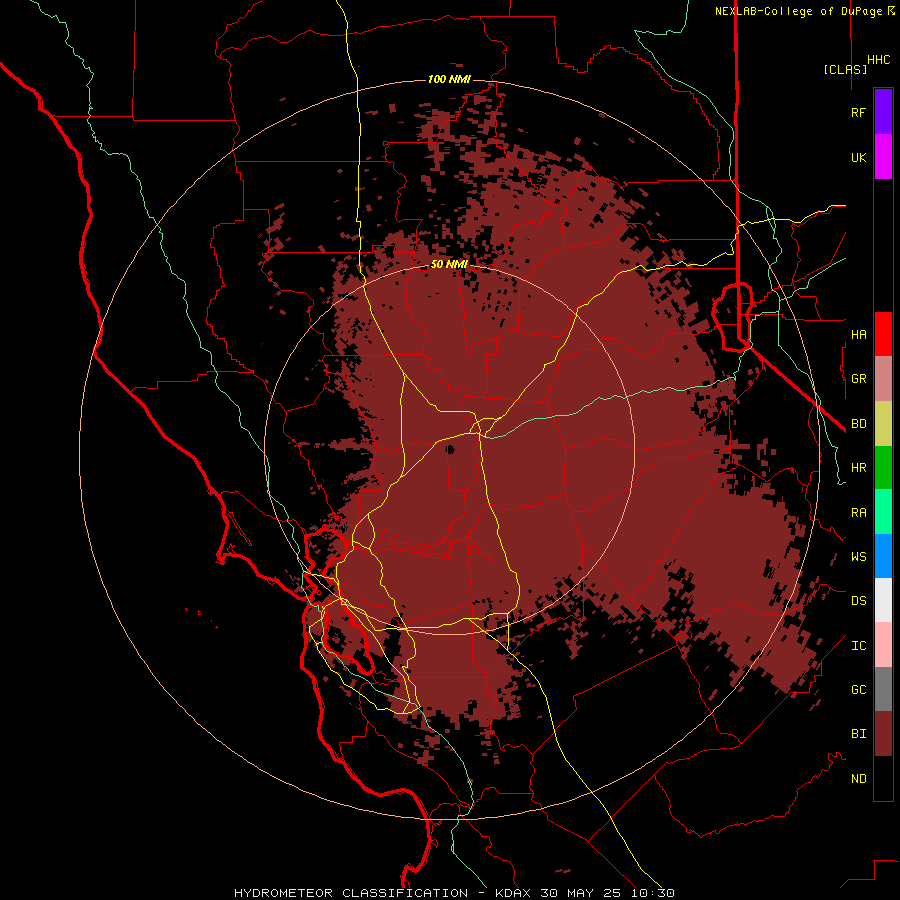Click the 'UK' legend label
Viewport: 900px width, 900px height.
(x=859, y=158)
